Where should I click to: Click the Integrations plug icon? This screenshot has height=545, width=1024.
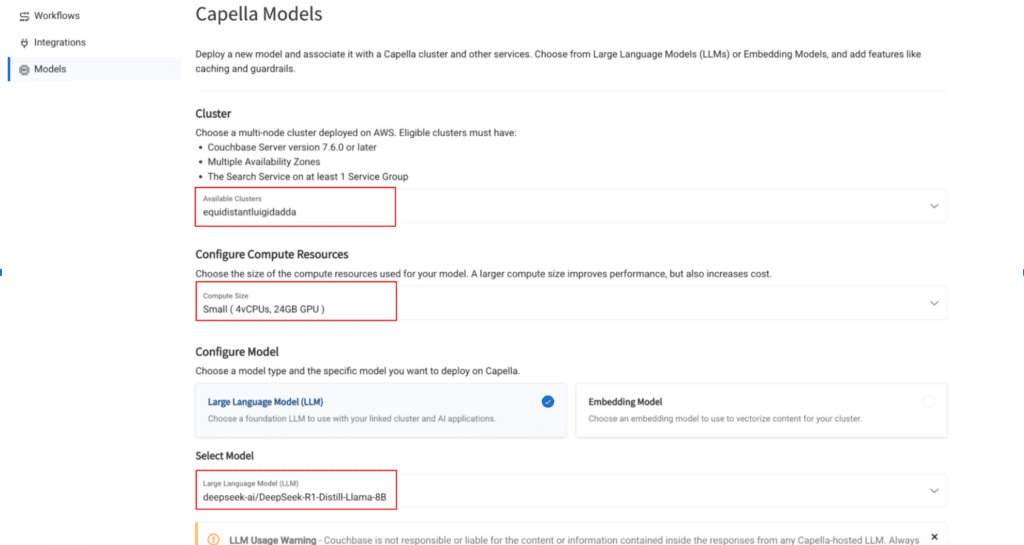pos(24,42)
